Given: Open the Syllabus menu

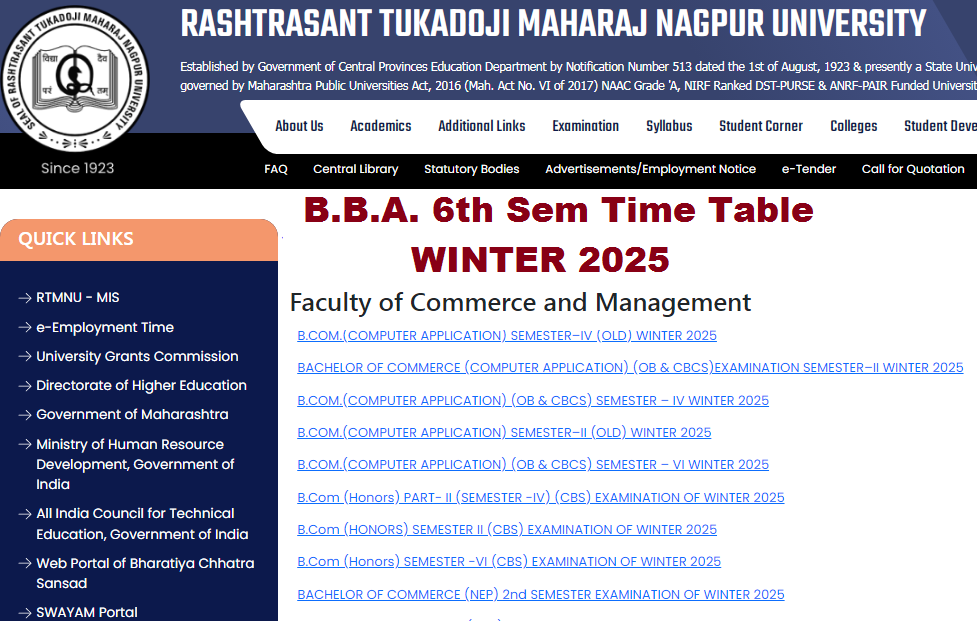Looking at the screenshot, I should [668, 126].
